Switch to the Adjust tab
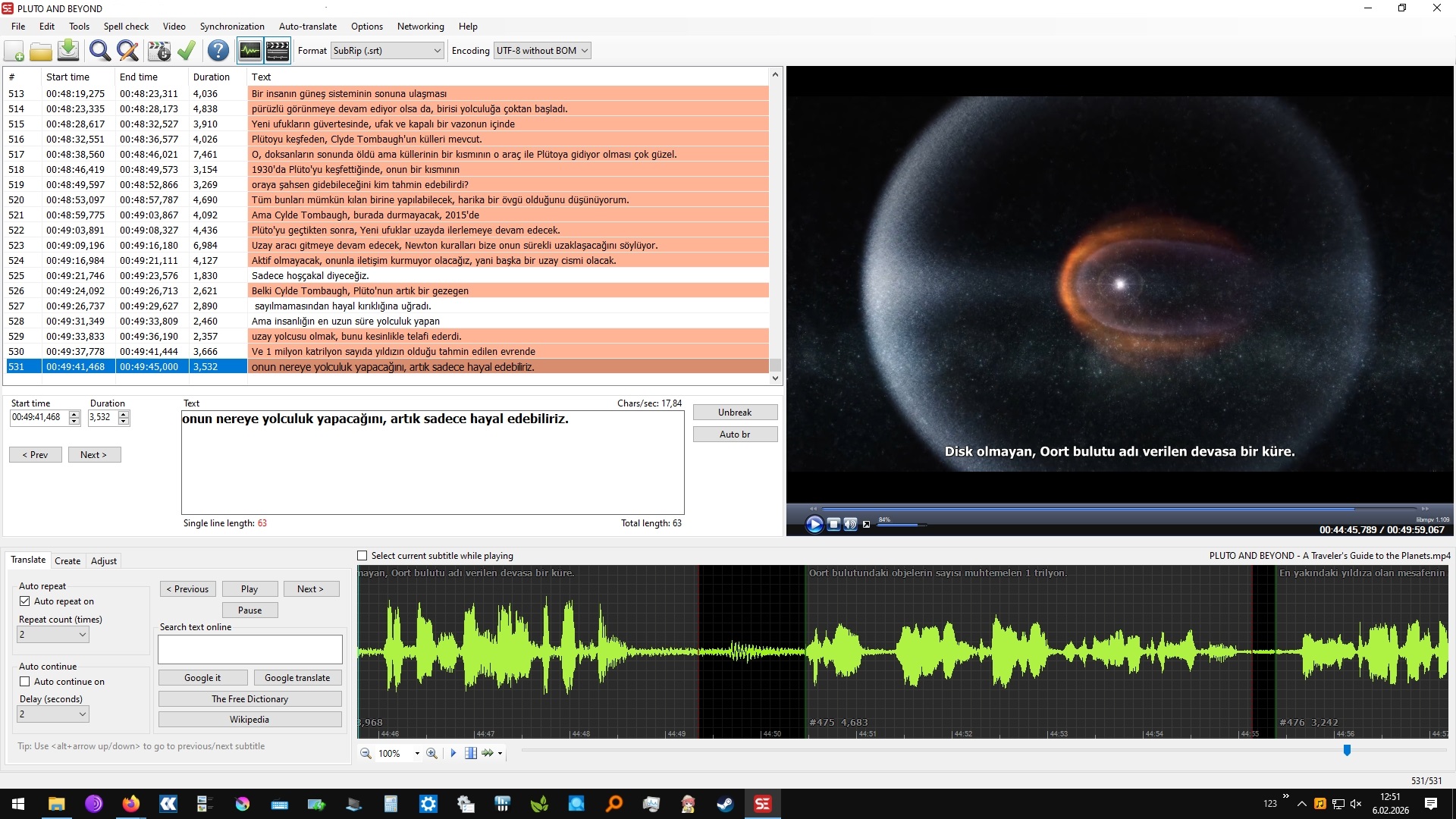1456x819 pixels. [x=104, y=561]
